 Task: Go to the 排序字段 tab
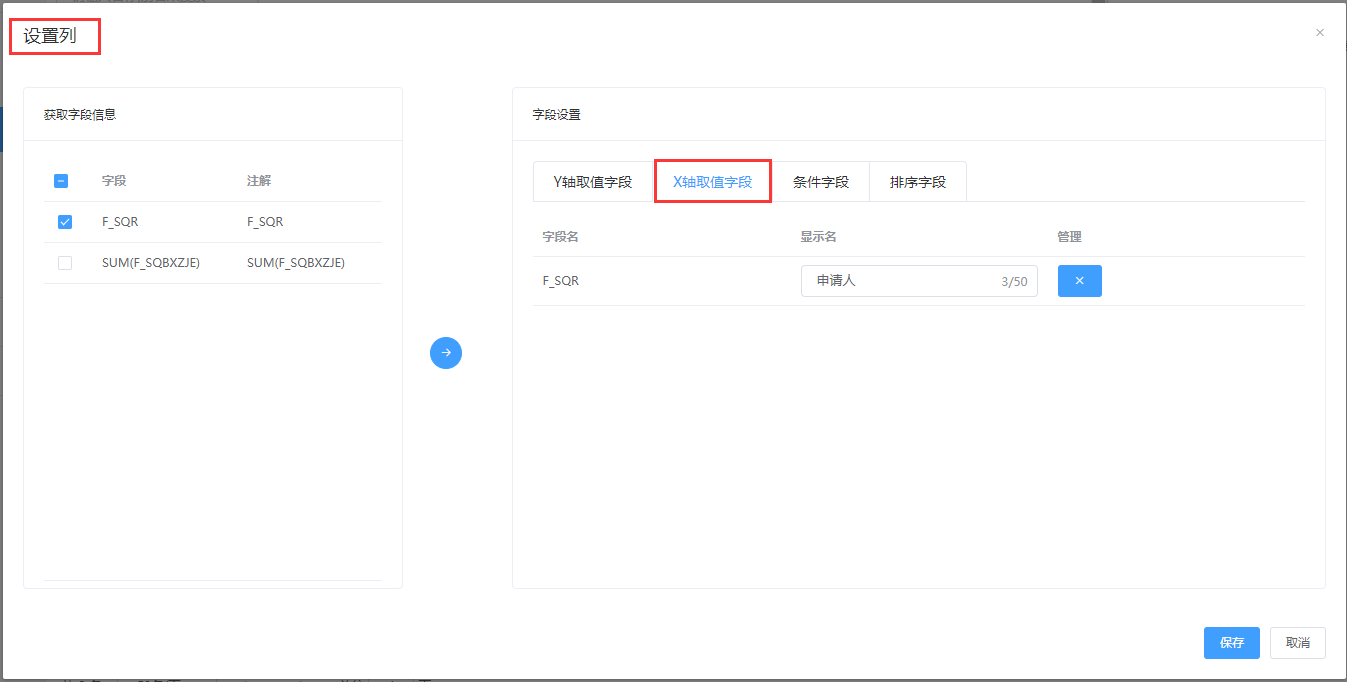pyautogui.click(x=917, y=182)
